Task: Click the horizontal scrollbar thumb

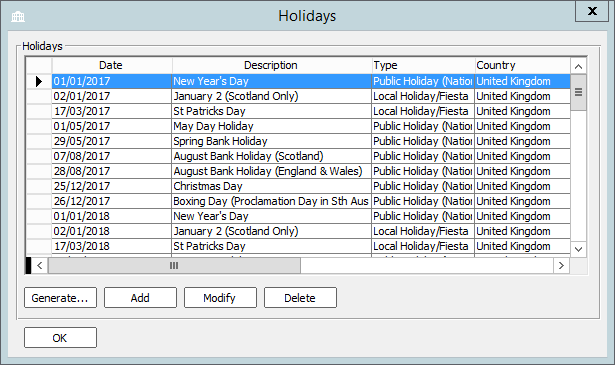Action: click(x=174, y=265)
